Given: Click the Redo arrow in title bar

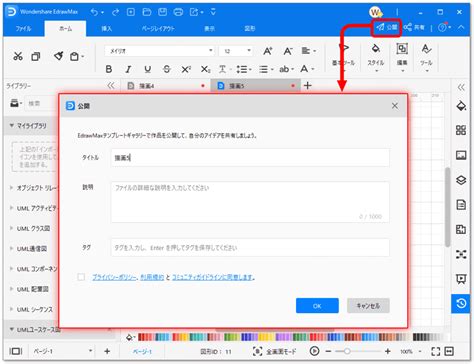Looking at the screenshot, I should click(x=115, y=12).
